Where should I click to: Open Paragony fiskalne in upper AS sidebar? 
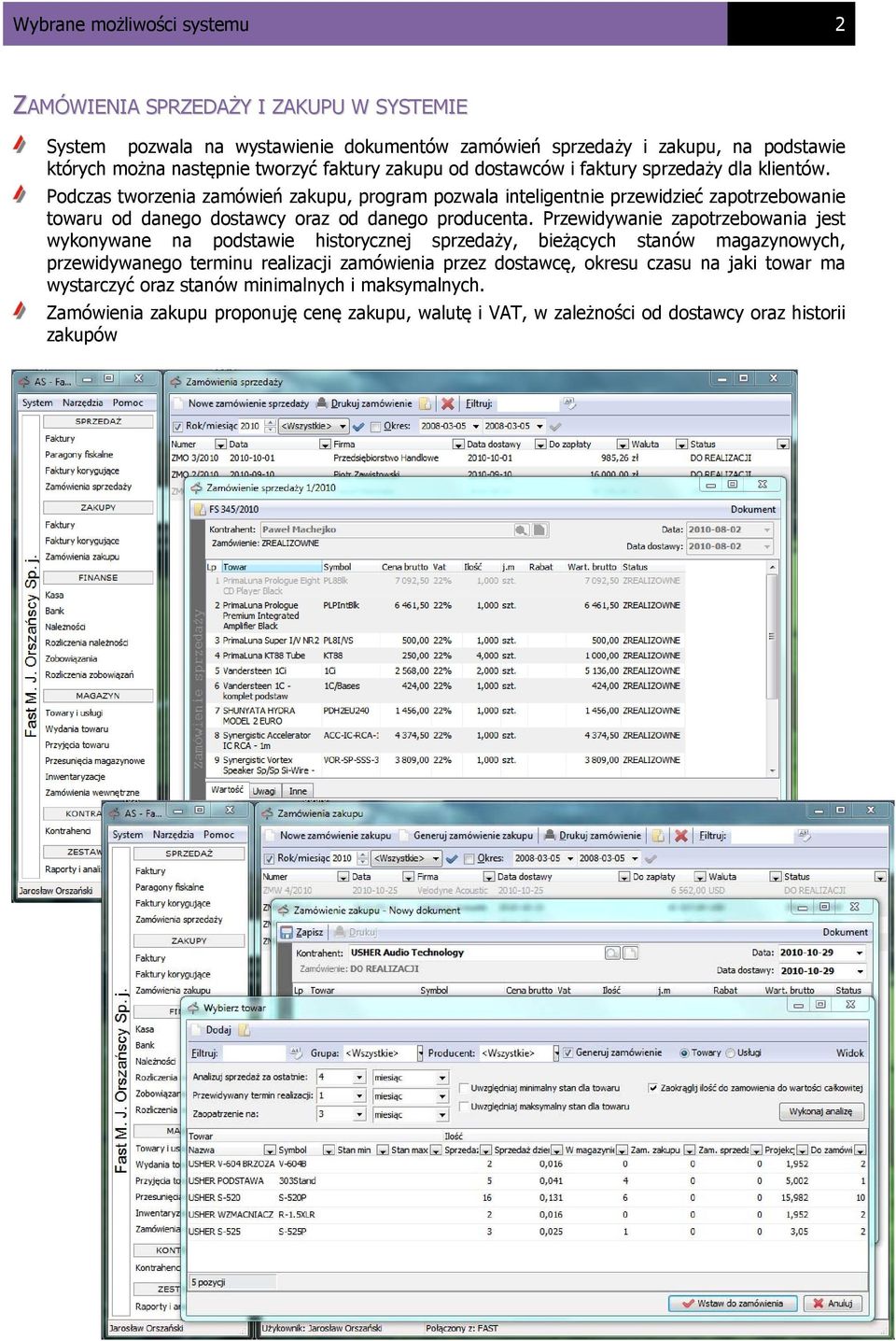(x=79, y=455)
